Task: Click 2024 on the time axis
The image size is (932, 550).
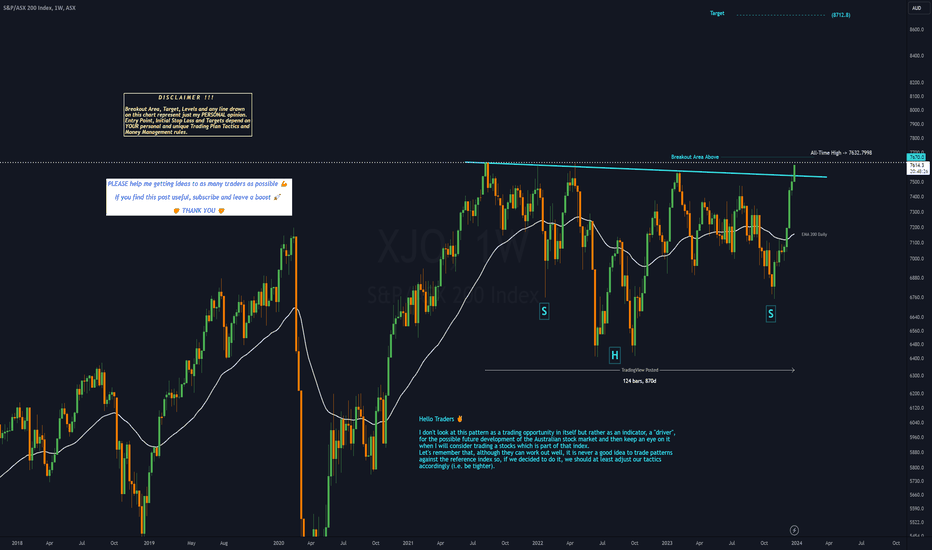Action: [796, 543]
